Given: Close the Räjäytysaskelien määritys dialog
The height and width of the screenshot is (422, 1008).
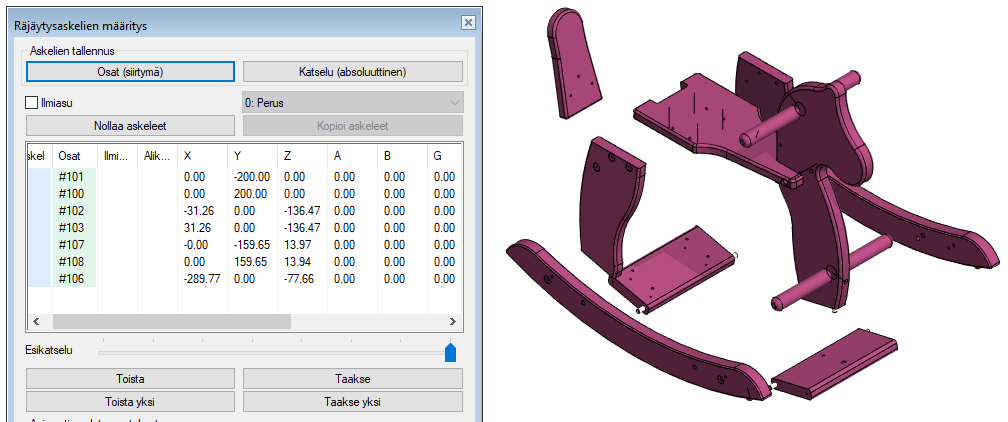Looking at the screenshot, I should [x=467, y=22].
